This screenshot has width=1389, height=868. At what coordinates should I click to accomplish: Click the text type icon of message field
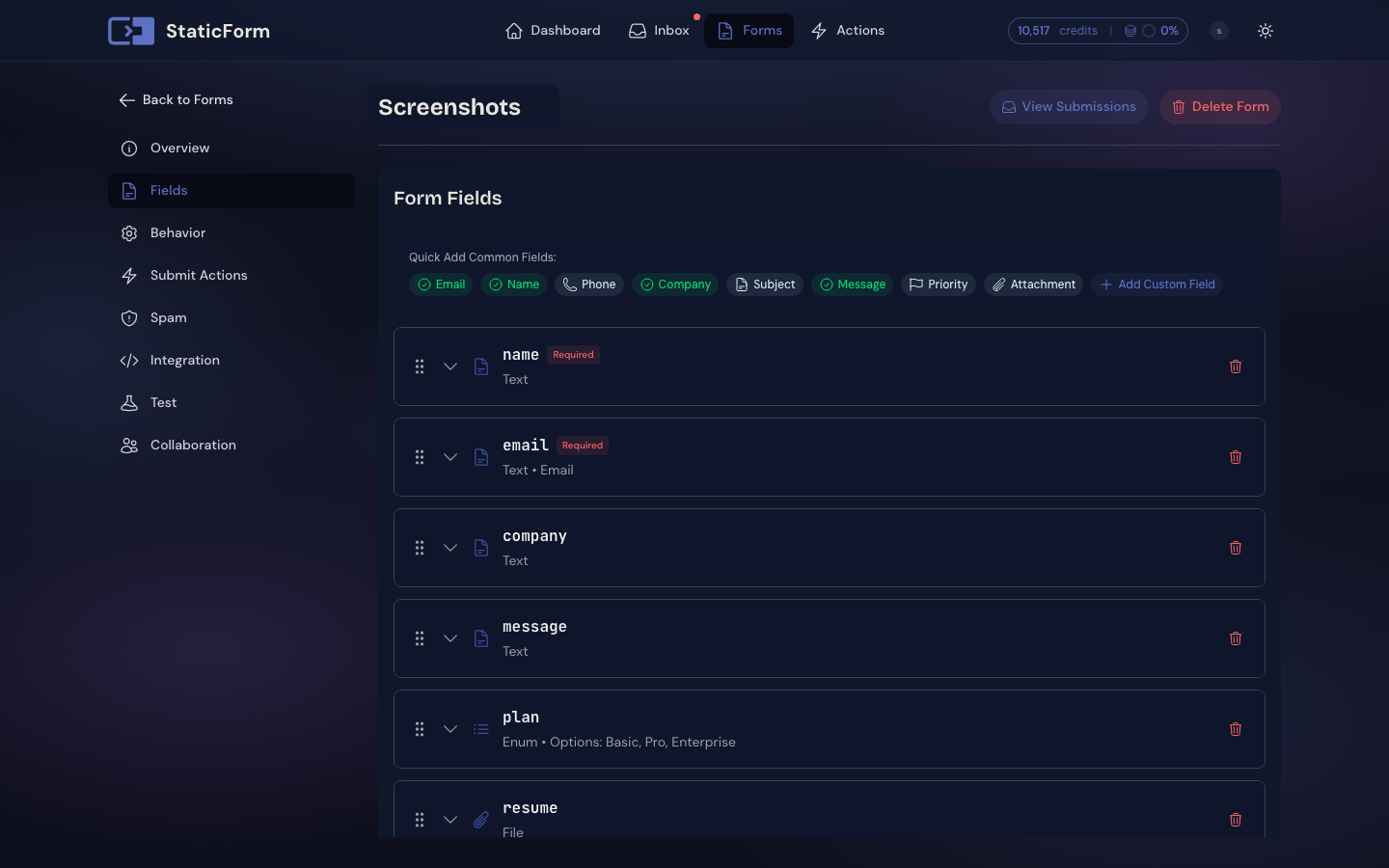tap(481, 638)
